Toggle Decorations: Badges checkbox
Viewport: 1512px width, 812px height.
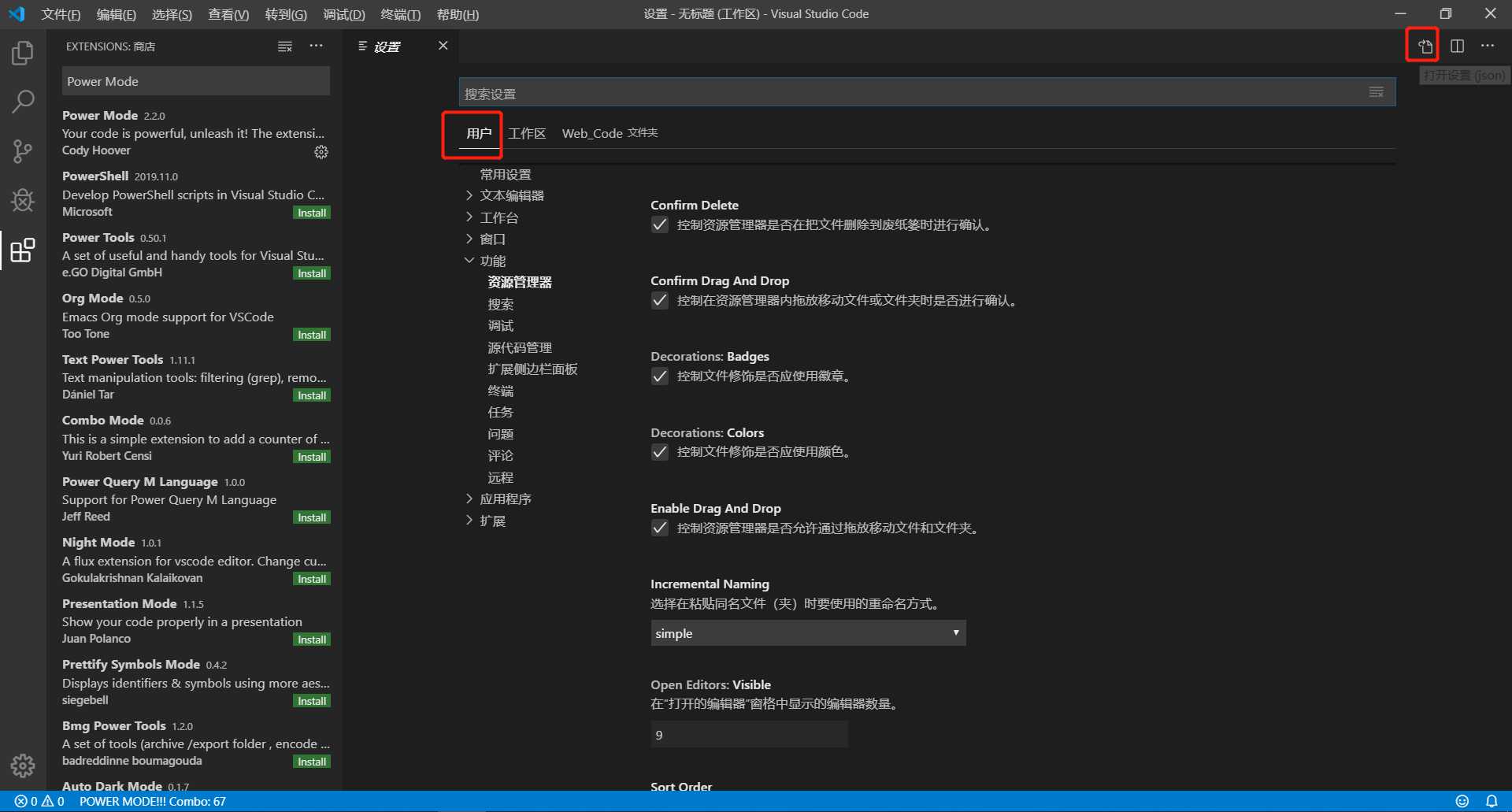point(660,376)
